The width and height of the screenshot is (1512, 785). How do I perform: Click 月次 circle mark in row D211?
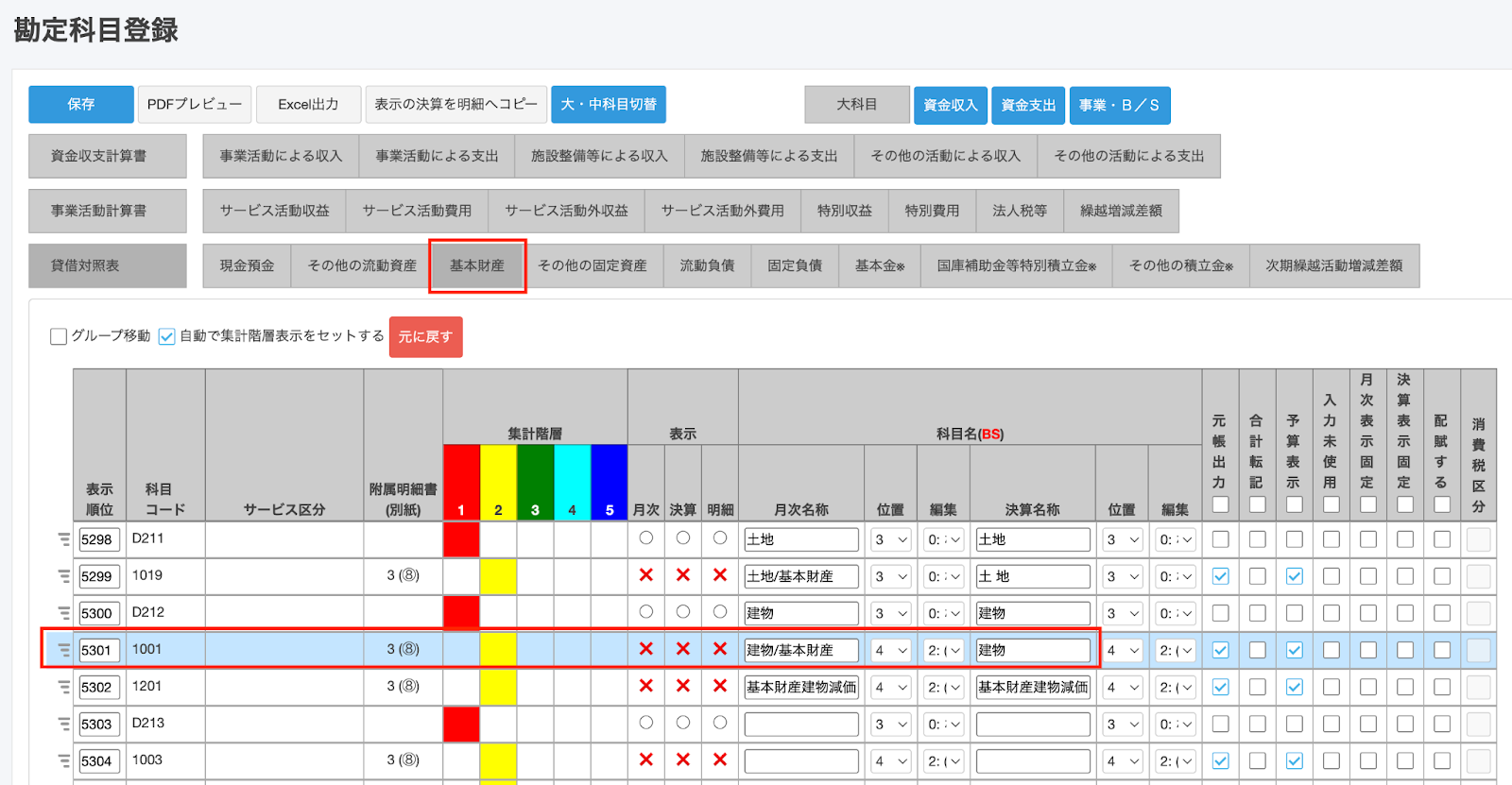click(x=646, y=538)
